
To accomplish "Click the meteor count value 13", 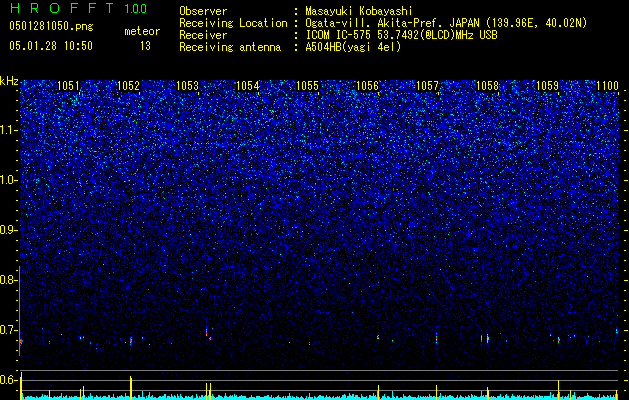I will tap(145, 46).
